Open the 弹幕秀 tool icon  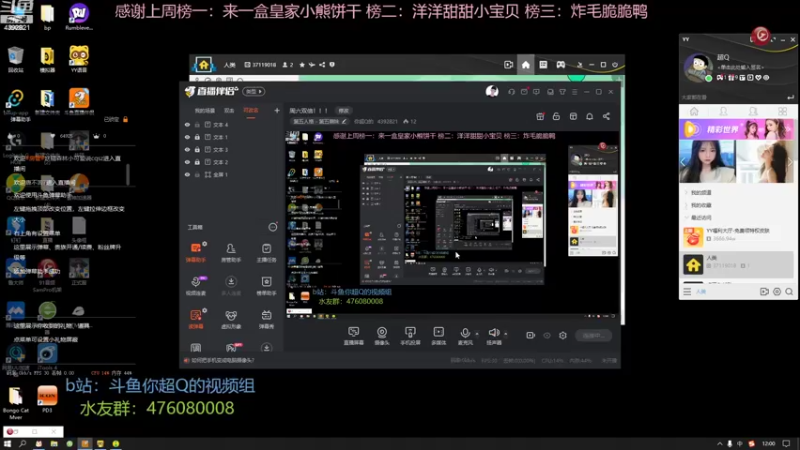(x=266, y=319)
